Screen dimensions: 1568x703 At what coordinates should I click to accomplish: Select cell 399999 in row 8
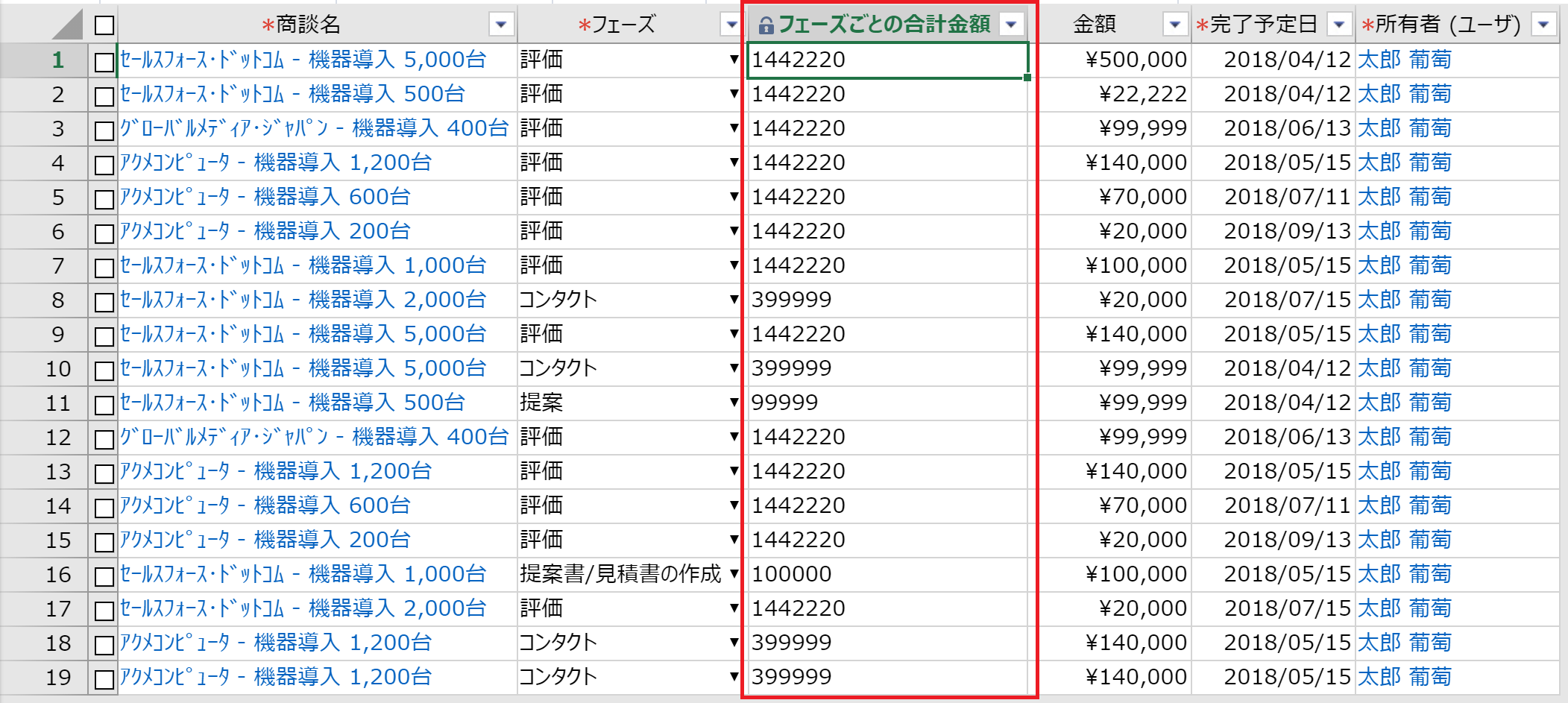pos(887,300)
